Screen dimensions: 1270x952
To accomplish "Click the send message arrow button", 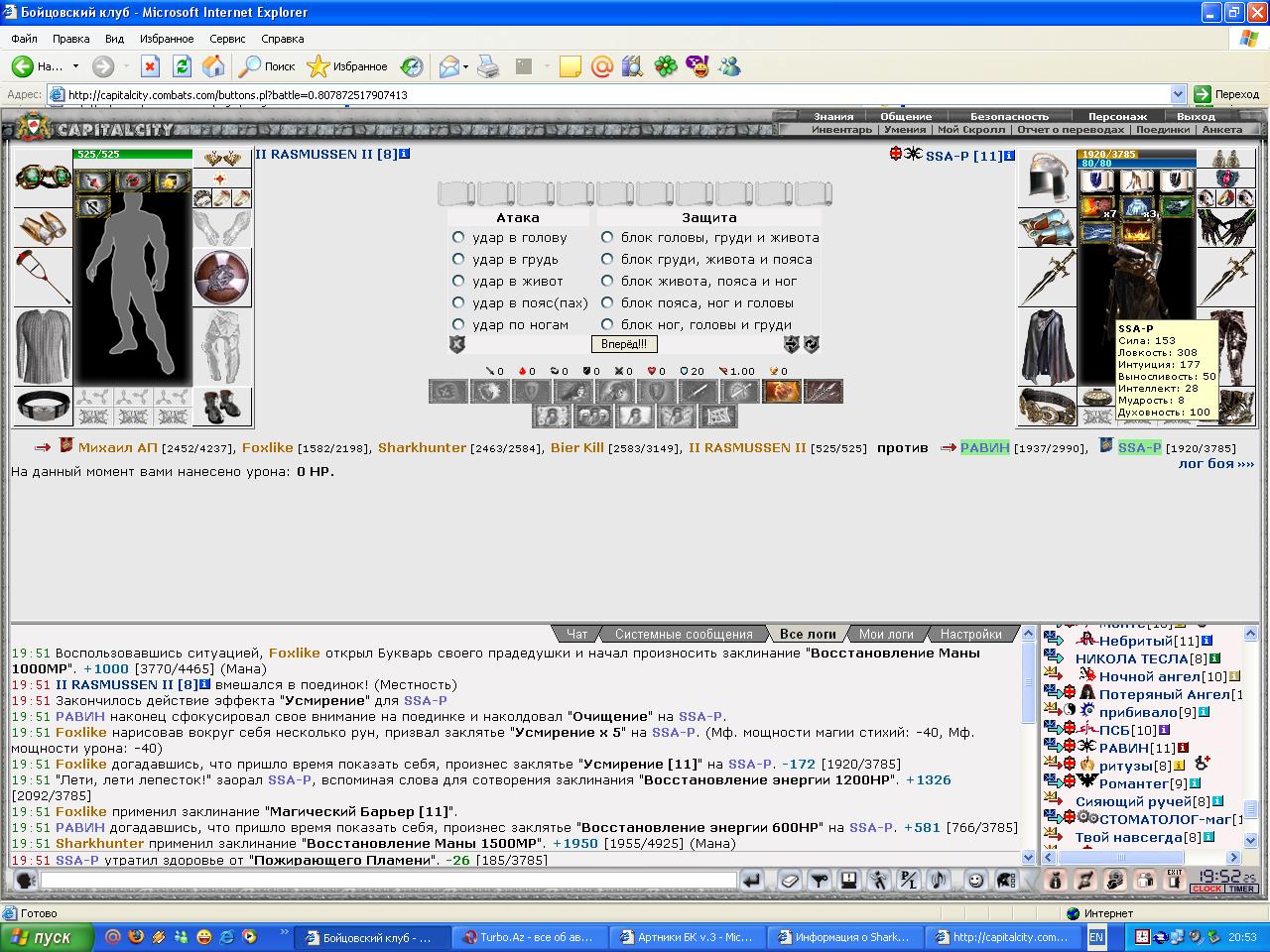I will click(x=751, y=880).
